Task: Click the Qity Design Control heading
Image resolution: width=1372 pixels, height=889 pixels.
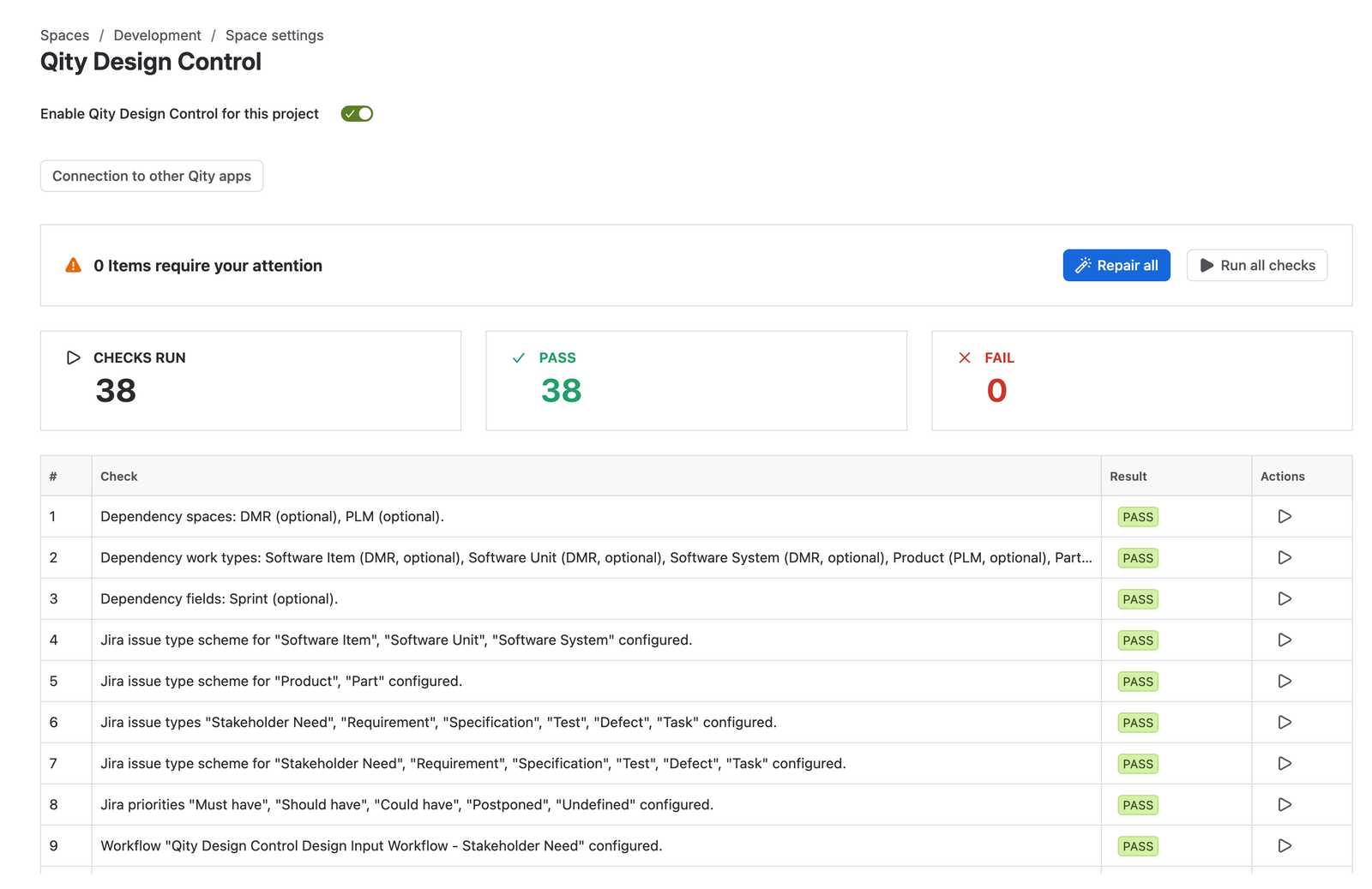Action: point(151,62)
